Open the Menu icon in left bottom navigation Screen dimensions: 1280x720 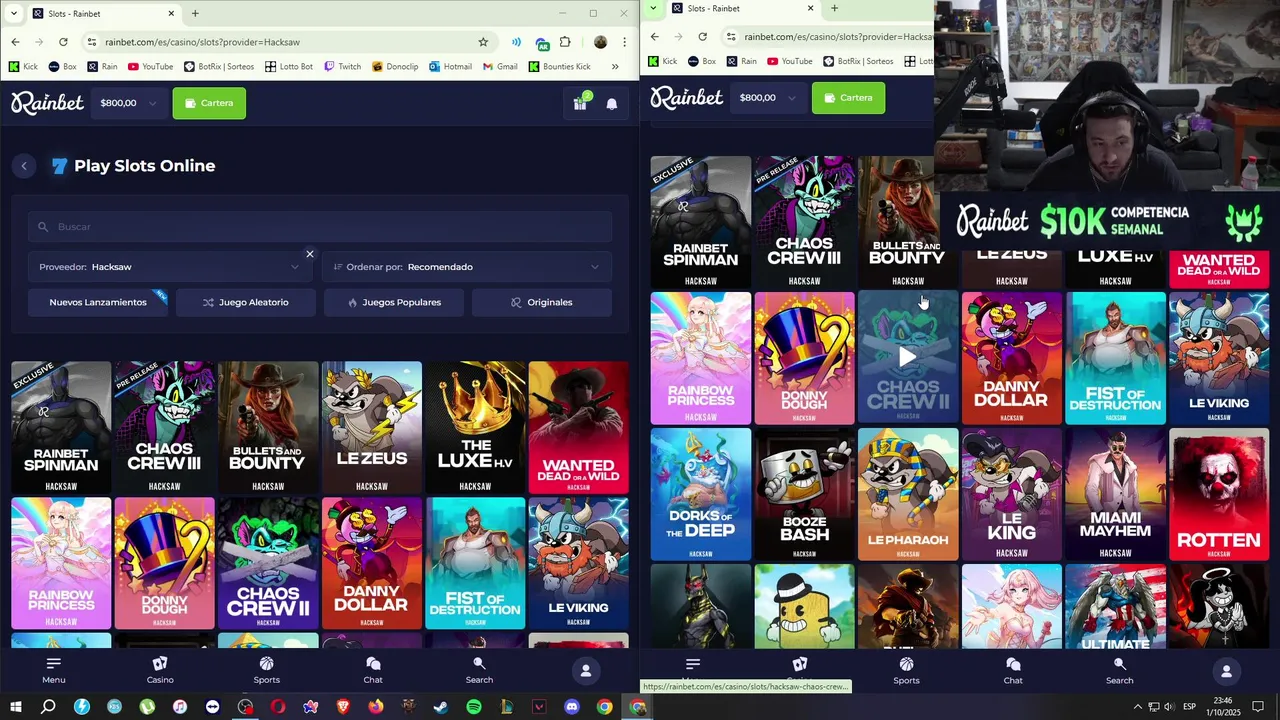(54, 670)
